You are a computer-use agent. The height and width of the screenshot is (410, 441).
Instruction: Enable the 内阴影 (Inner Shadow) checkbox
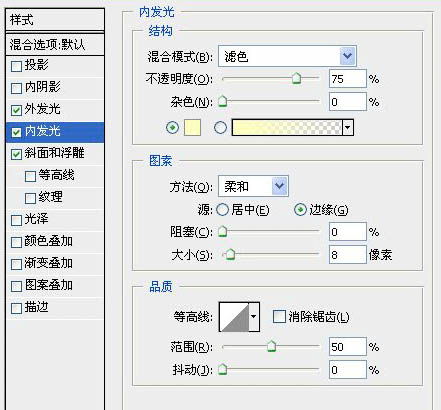pos(16,88)
